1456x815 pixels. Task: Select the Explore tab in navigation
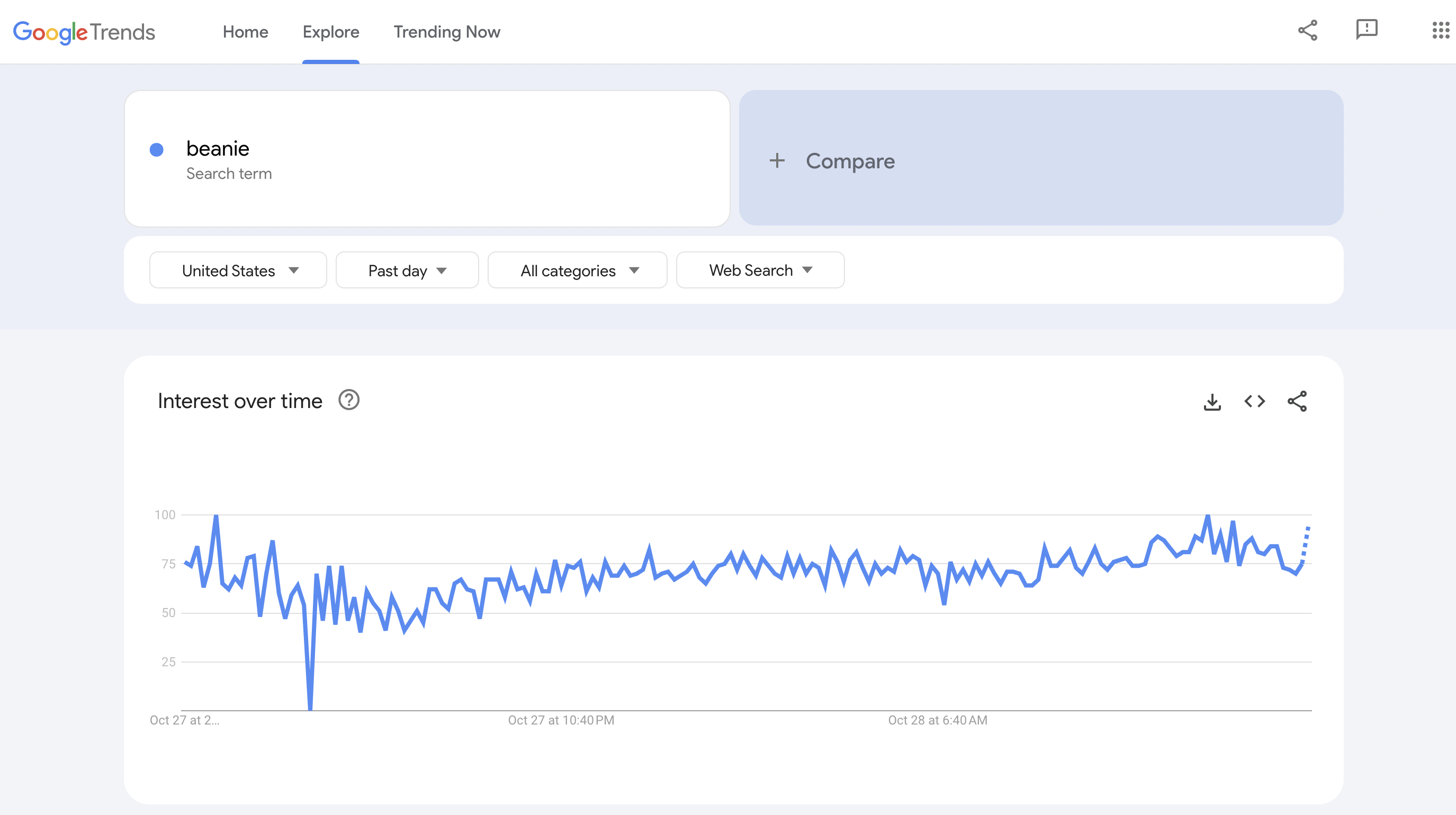[331, 31]
